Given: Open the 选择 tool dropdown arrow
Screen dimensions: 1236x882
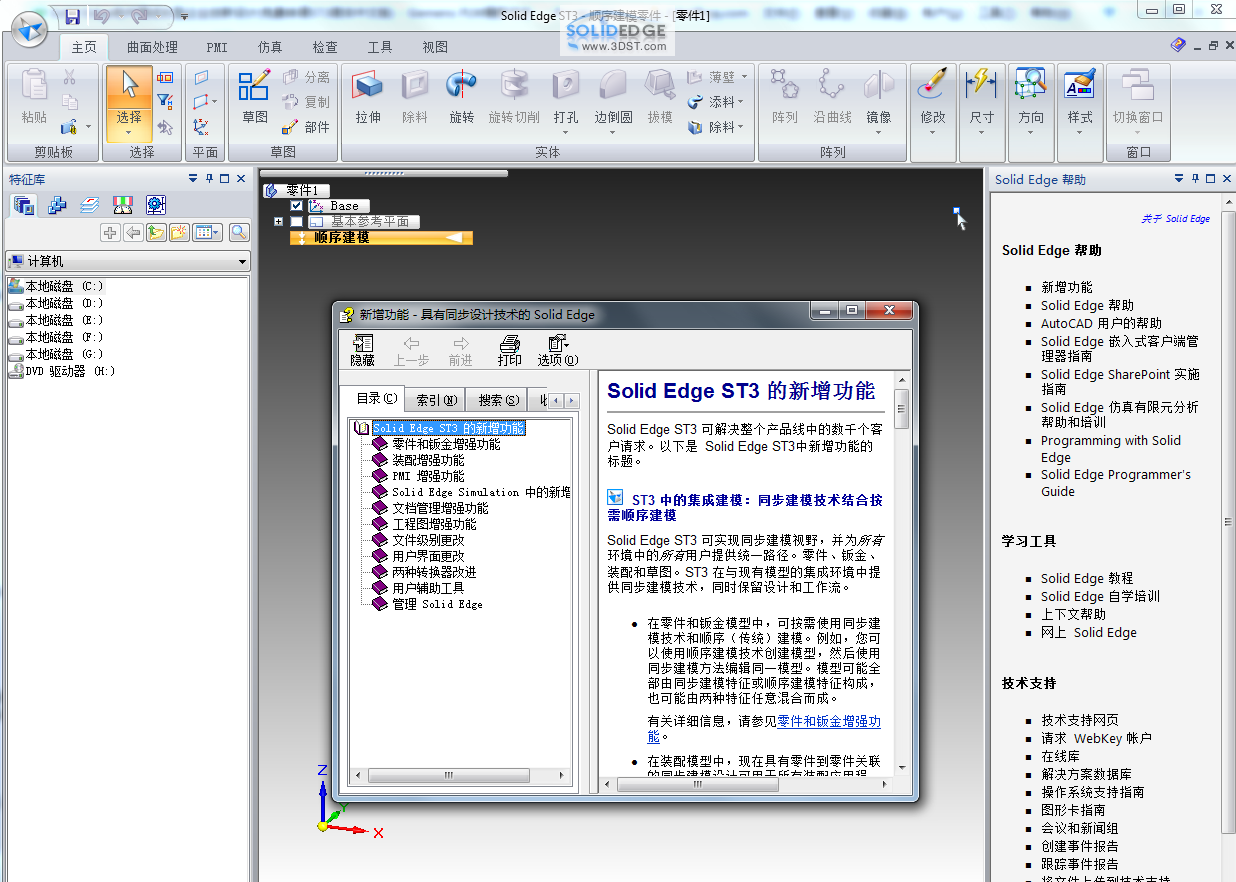Looking at the screenshot, I should (129, 132).
